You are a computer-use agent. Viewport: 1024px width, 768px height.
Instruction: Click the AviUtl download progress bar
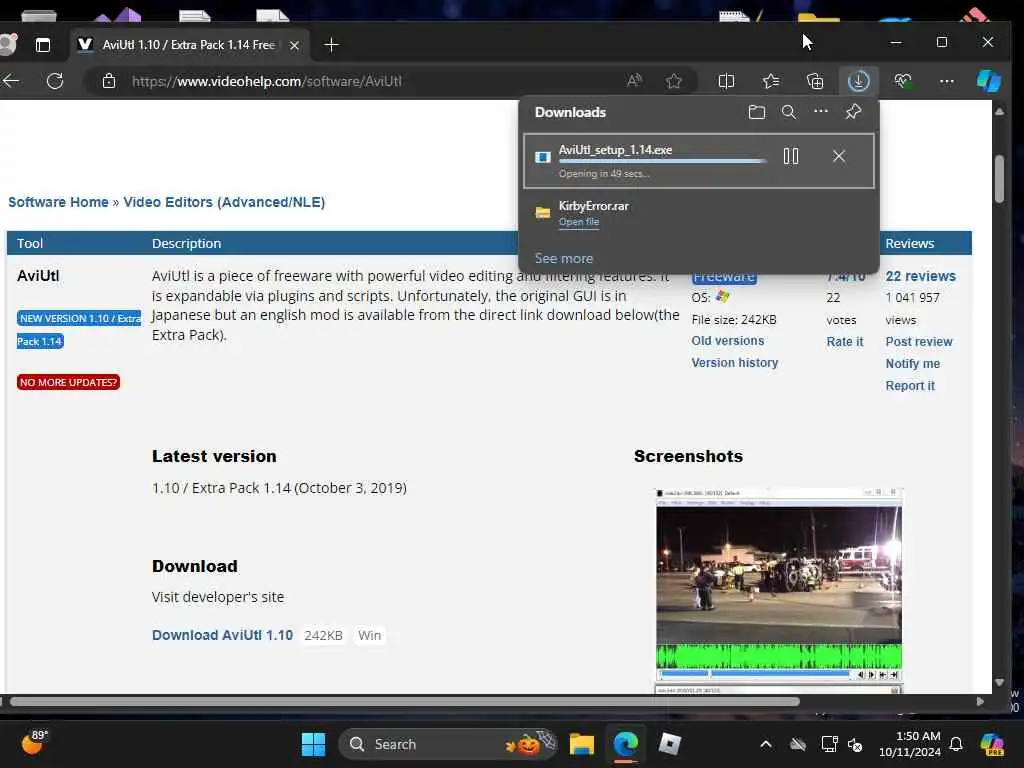tap(662, 161)
